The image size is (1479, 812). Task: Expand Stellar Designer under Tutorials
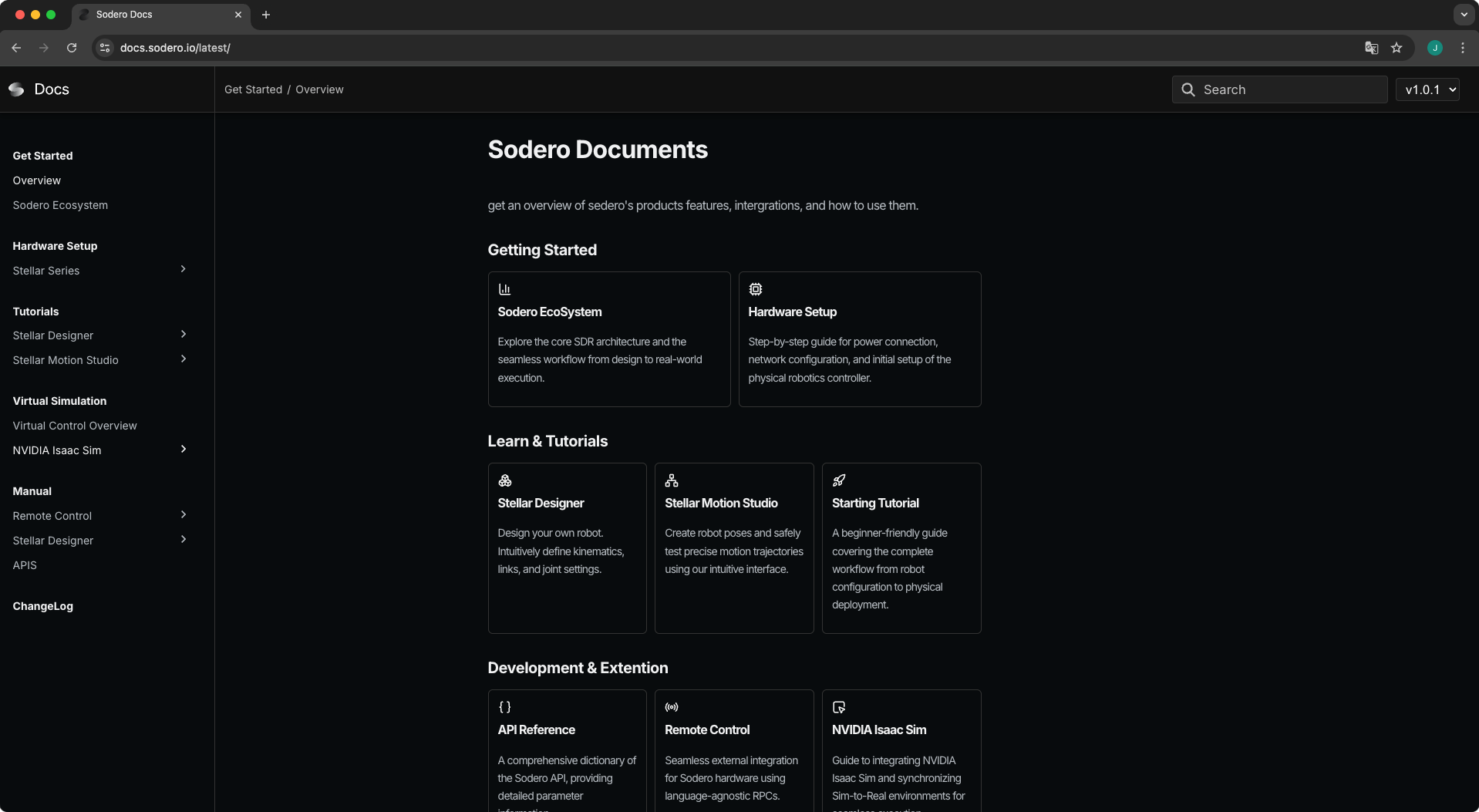[184, 334]
